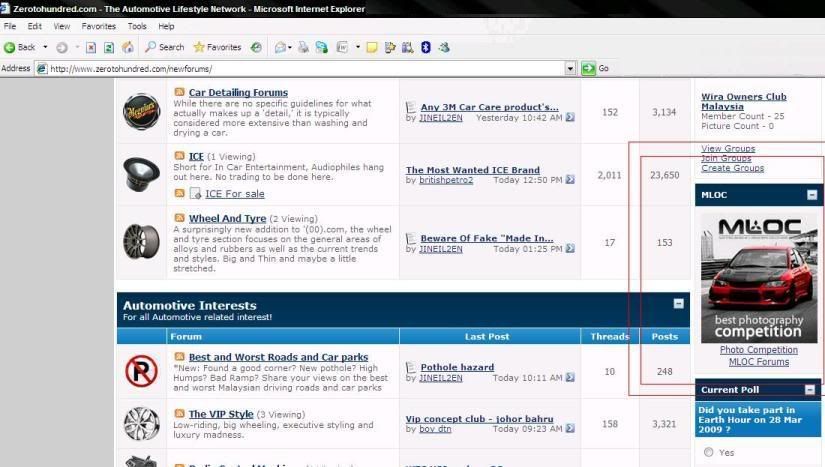Collapse the Automotive Interests category
This screenshot has width=825, height=467.
point(679,304)
